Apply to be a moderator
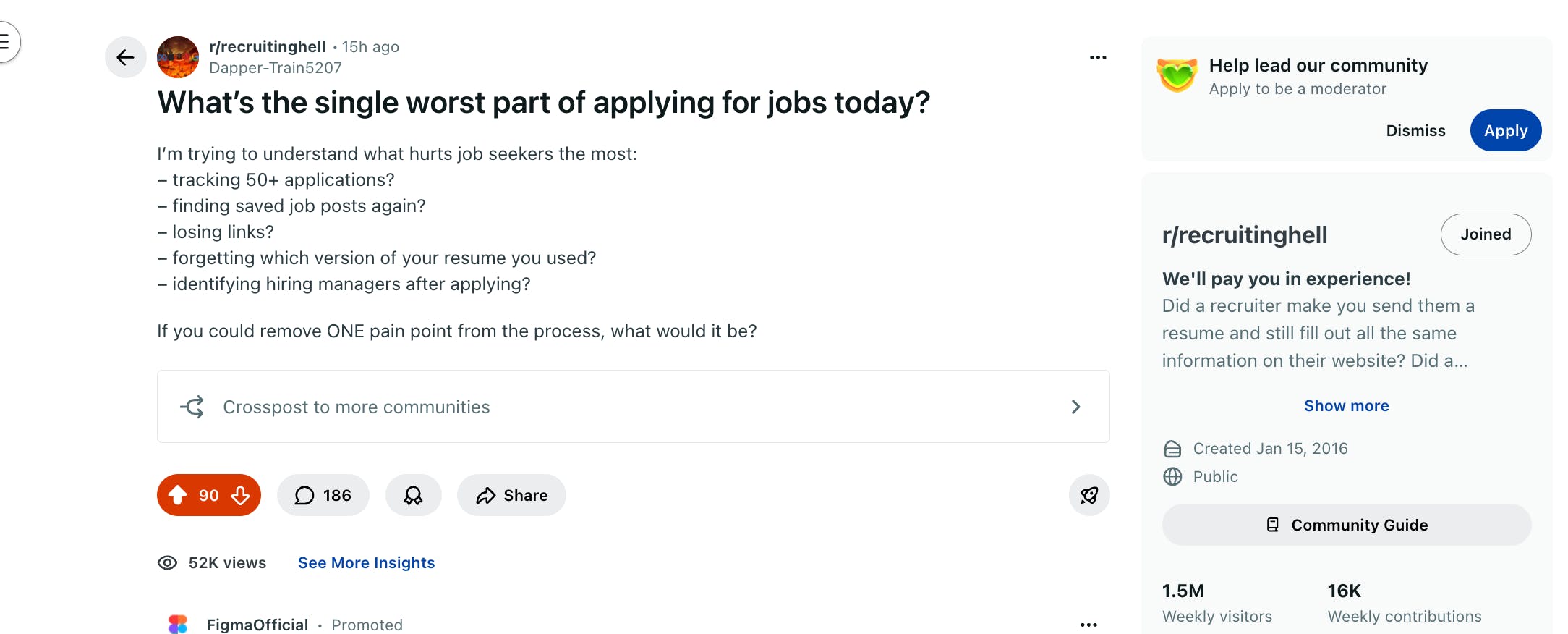The width and height of the screenshot is (1568, 634). tap(1505, 131)
